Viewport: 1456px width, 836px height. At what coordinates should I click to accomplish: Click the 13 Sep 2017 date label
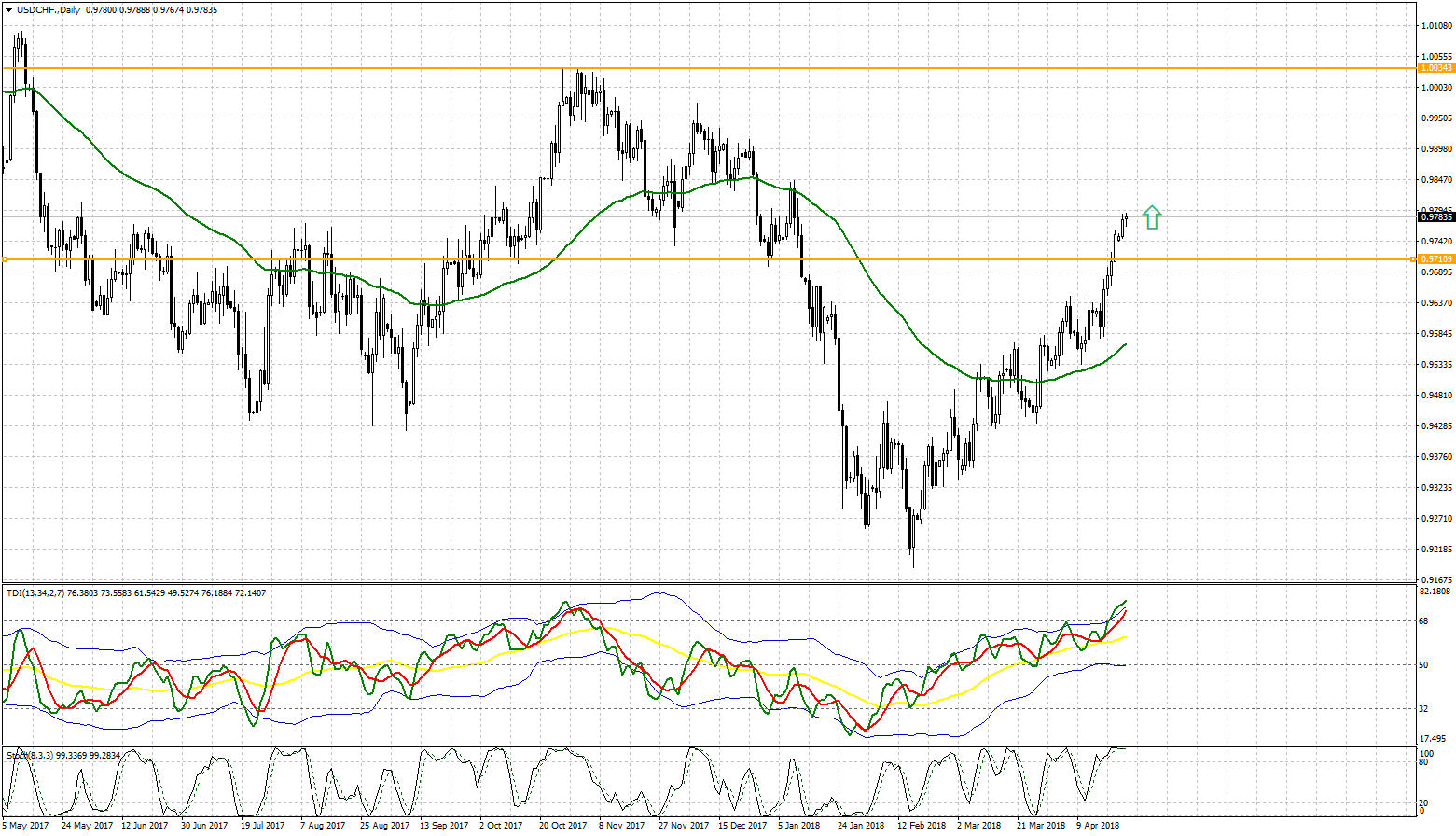(443, 826)
